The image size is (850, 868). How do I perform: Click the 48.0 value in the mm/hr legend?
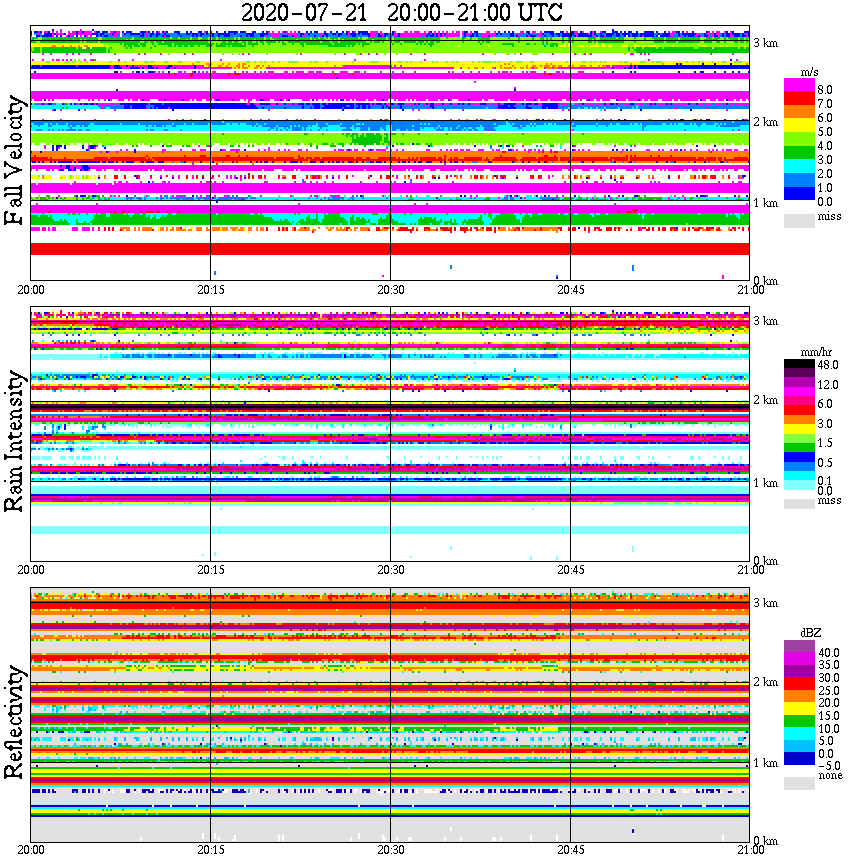click(828, 365)
